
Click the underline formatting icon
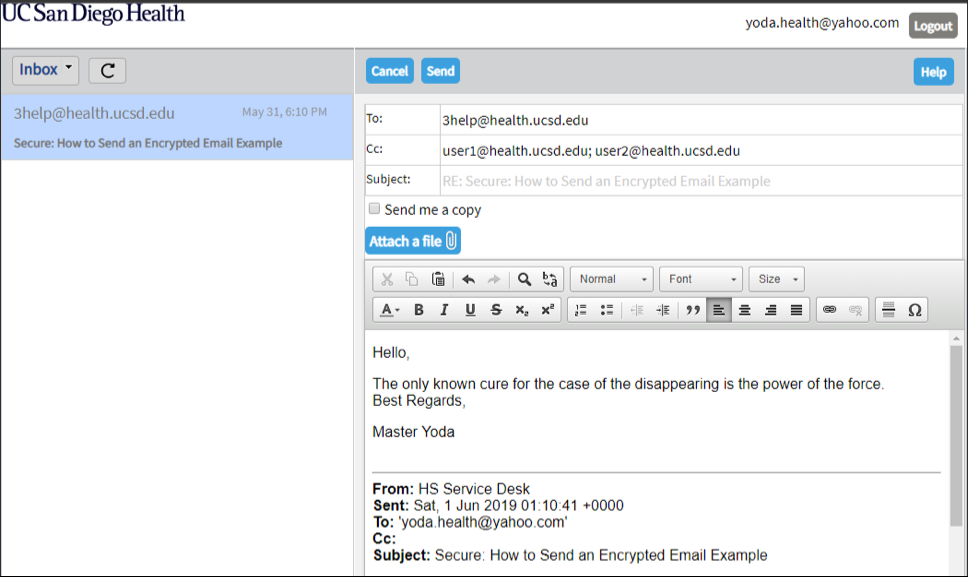click(470, 310)
